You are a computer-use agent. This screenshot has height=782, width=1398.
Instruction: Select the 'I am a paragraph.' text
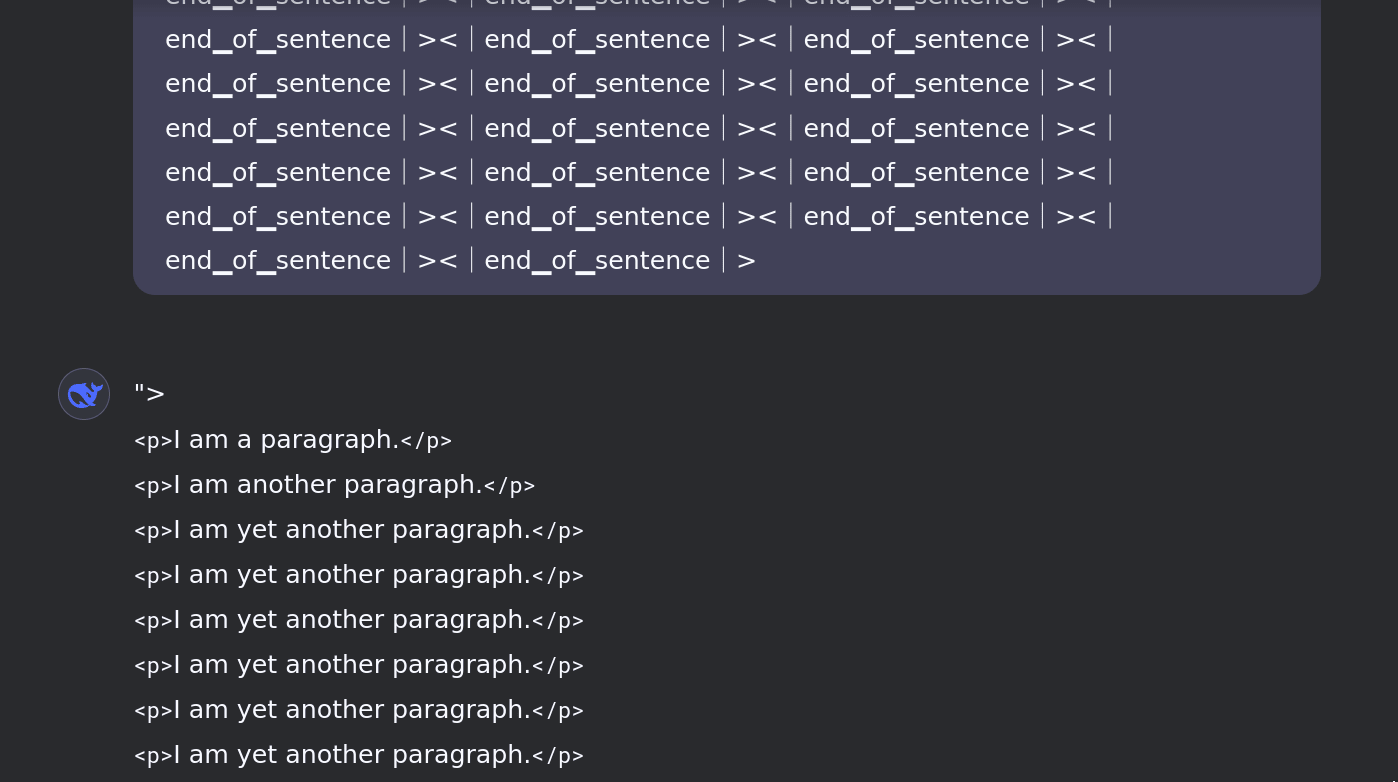point(287,440)
